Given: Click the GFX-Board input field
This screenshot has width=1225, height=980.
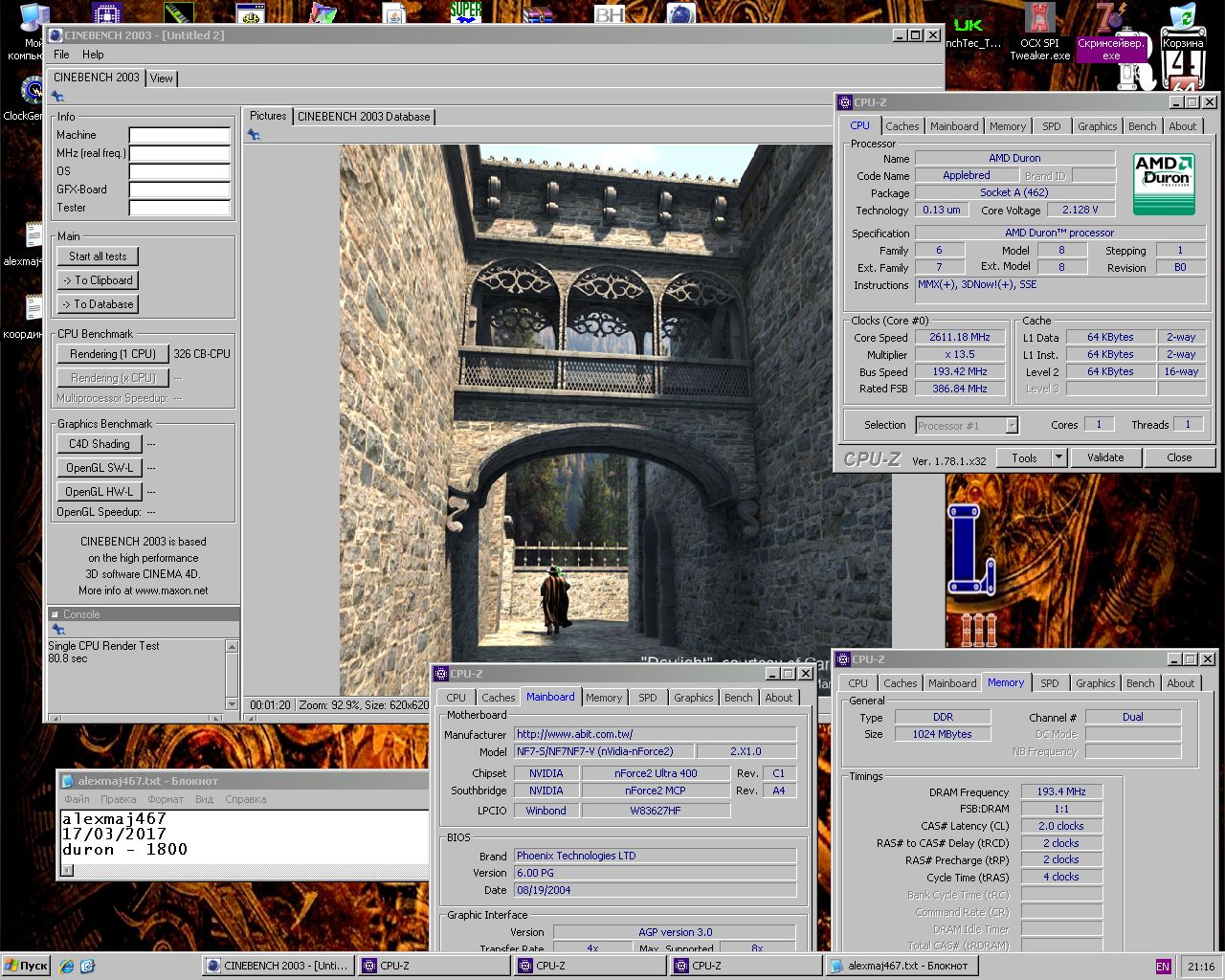Looking at the screenshot, I should click(x=180, y=189).
